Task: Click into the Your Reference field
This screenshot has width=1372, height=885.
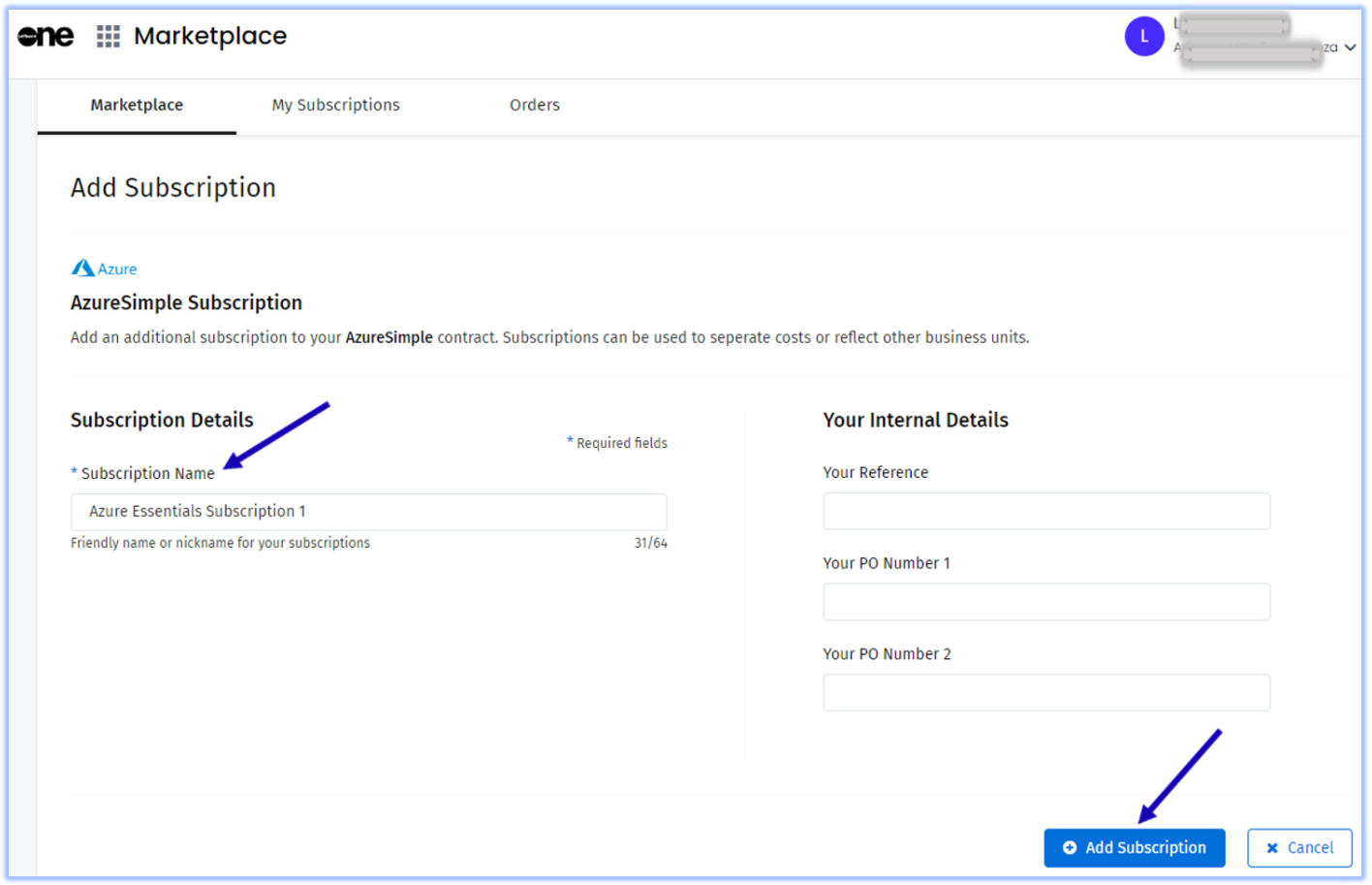Action: click(1045, 512)
